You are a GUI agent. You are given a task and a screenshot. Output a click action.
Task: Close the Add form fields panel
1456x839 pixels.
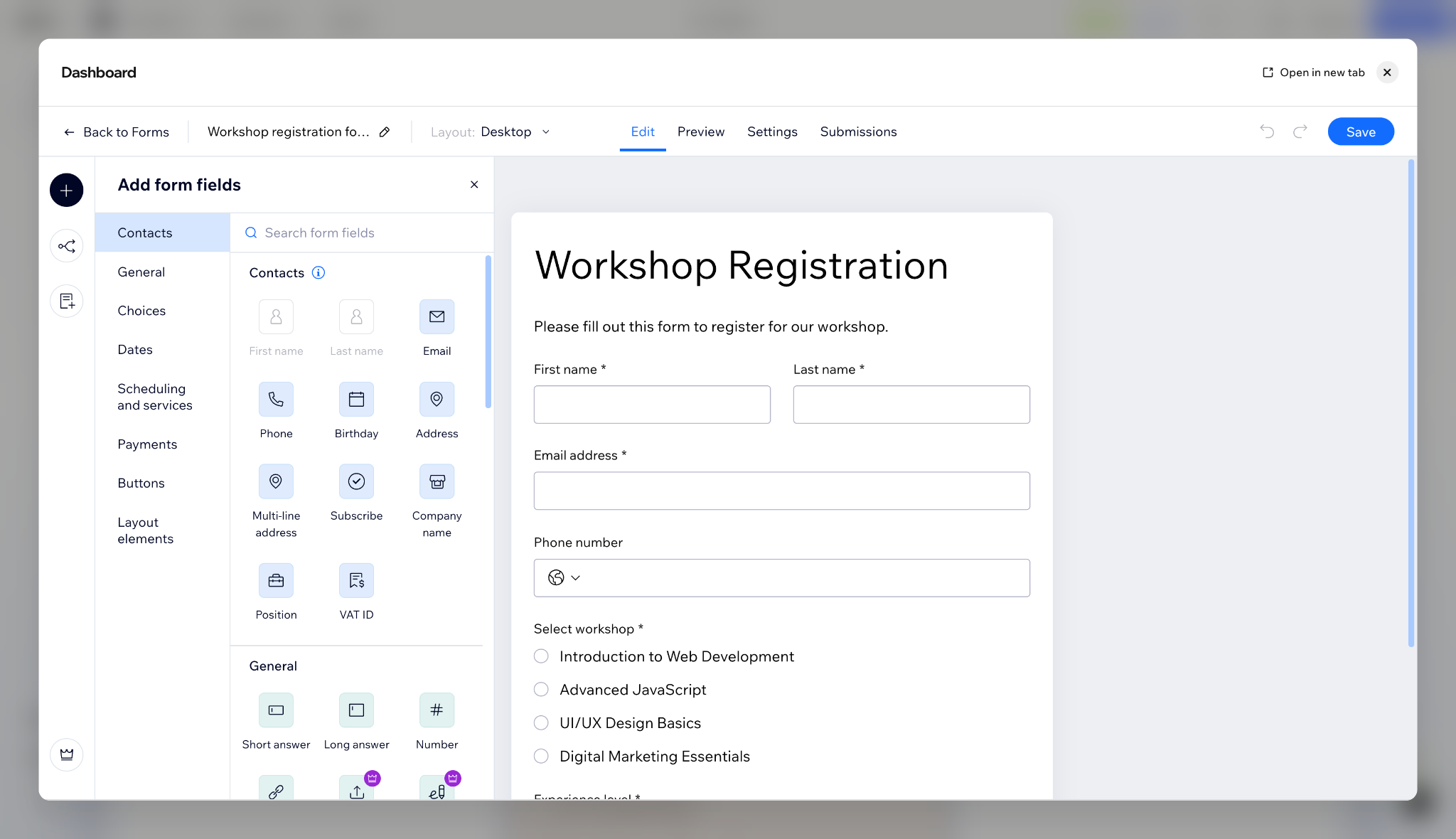pos(474,185)
